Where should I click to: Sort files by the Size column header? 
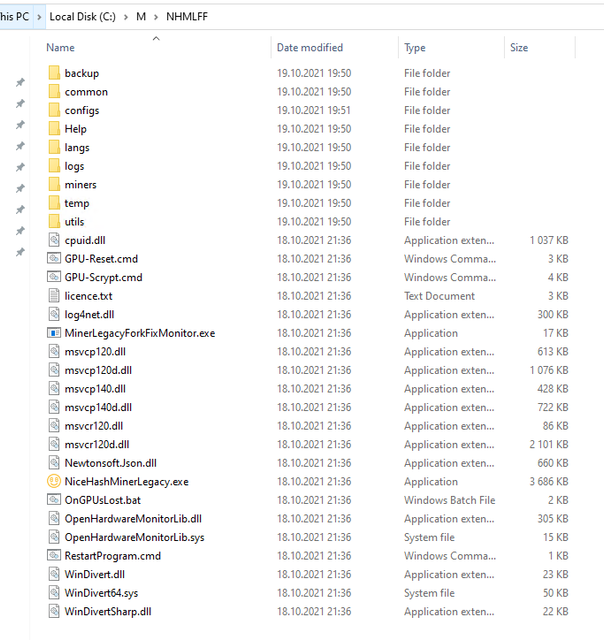[519, 48]
